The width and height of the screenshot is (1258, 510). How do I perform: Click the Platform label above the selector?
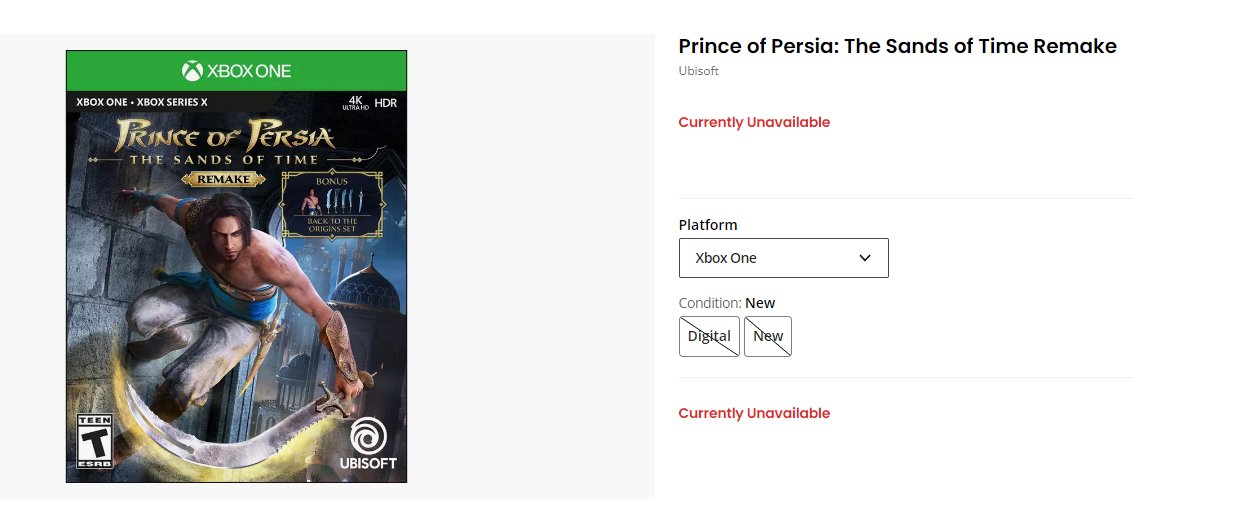click(x=708, y=225)
